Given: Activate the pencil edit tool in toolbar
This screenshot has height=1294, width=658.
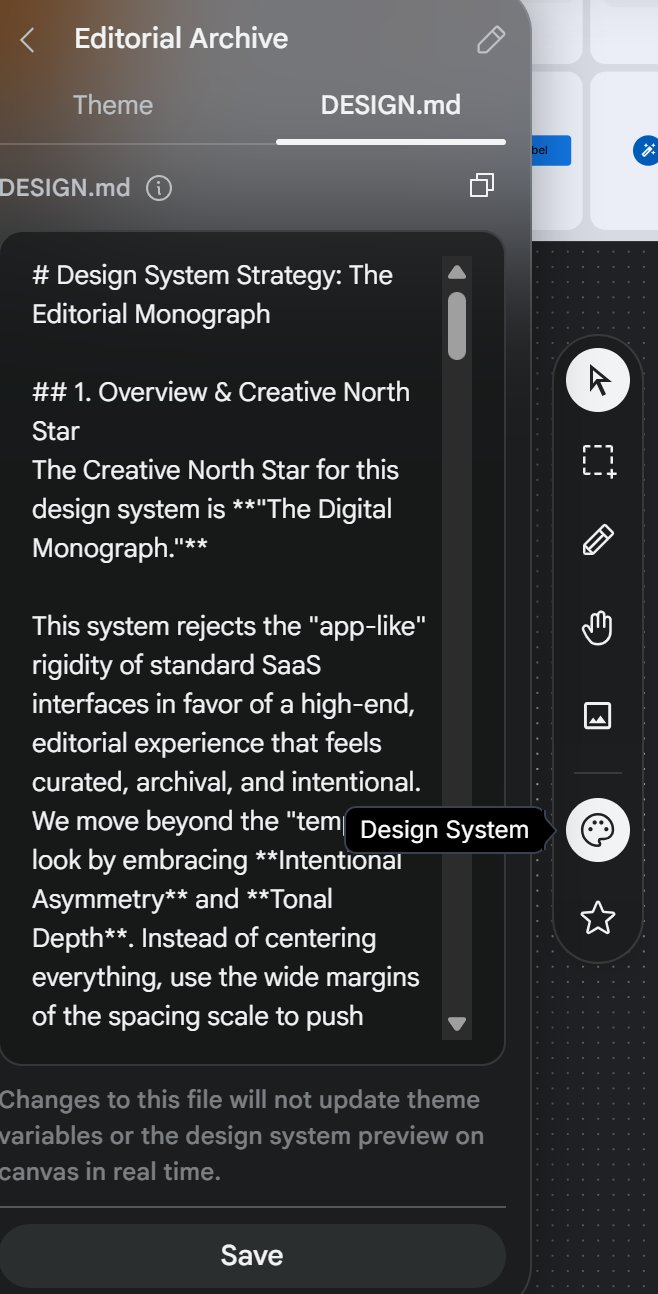Looking at the screenshot, I should (598, 541).
